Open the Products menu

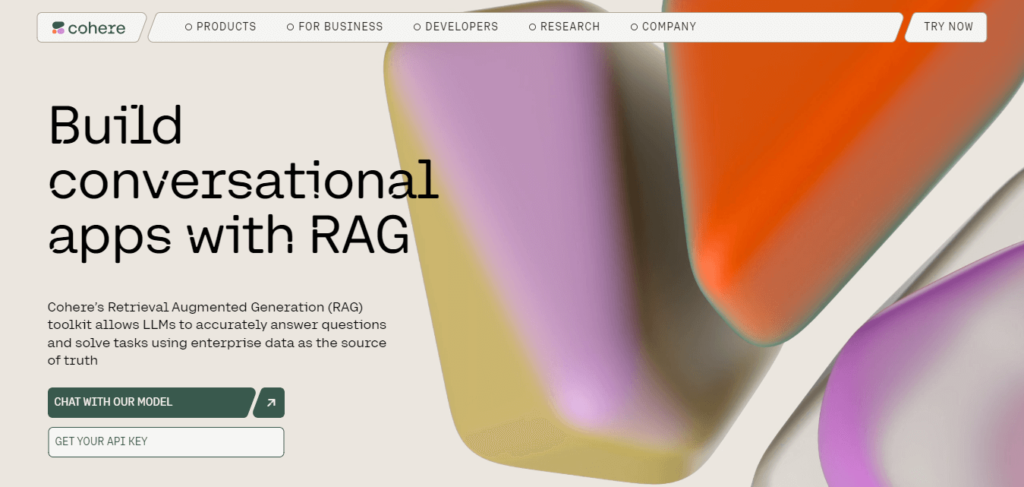tap(221, 27)
